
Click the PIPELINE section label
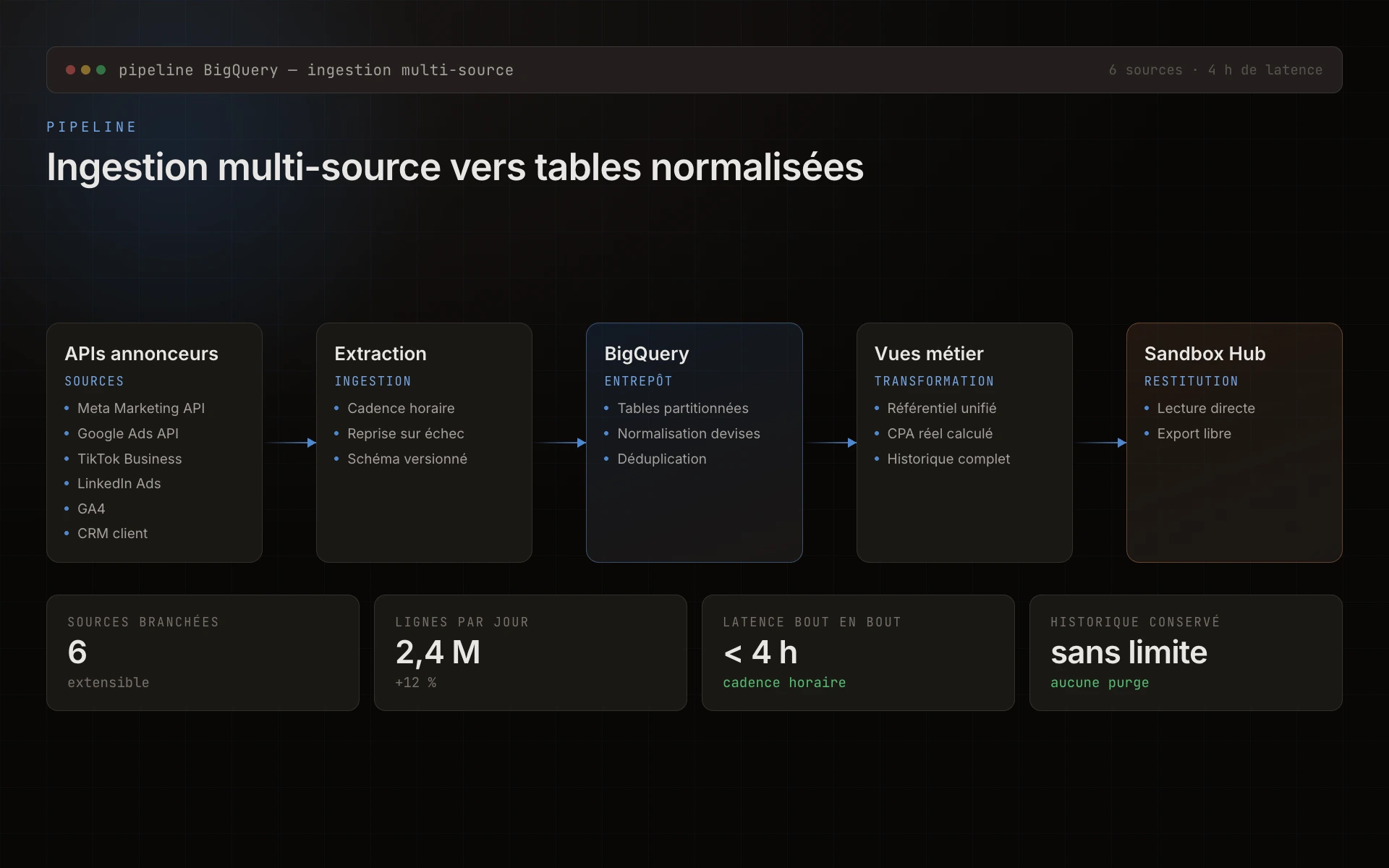pos(92,127)
